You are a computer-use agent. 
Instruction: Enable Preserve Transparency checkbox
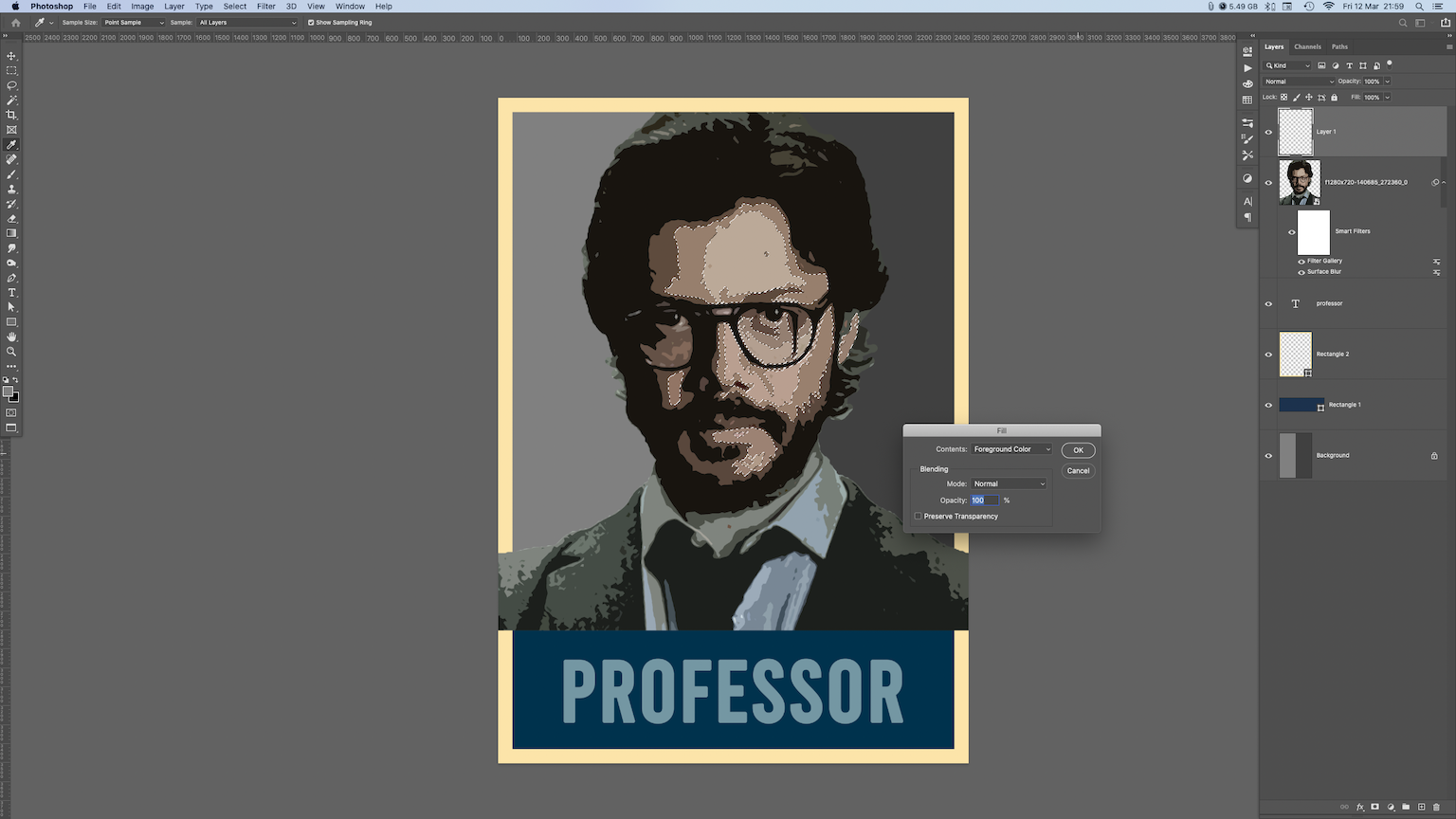918,517
